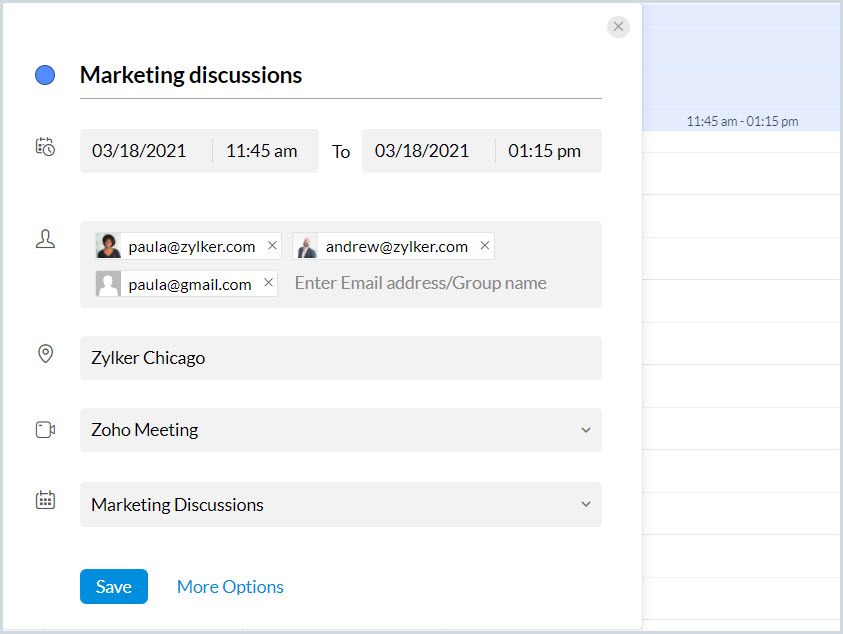This screenshot has height=634, width=843.
Task: Open the Marketing Discussions calendar dropdown
Action: [x=585, y=505]
